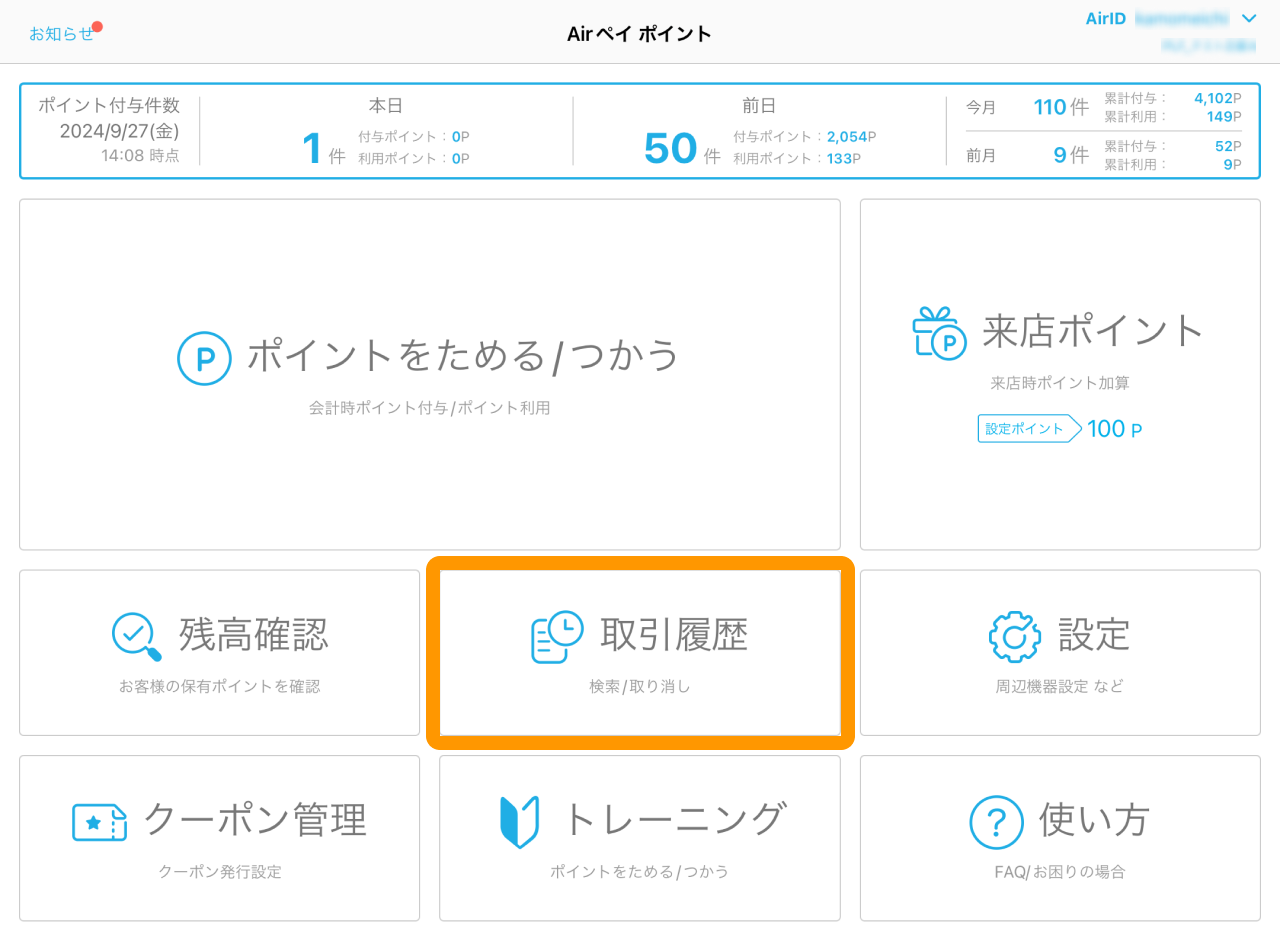Click the gift box visit-point icon
Image resolution: width=1280 pixels, height=941 pixels.
pyautogui.click(x=938, y=333)
